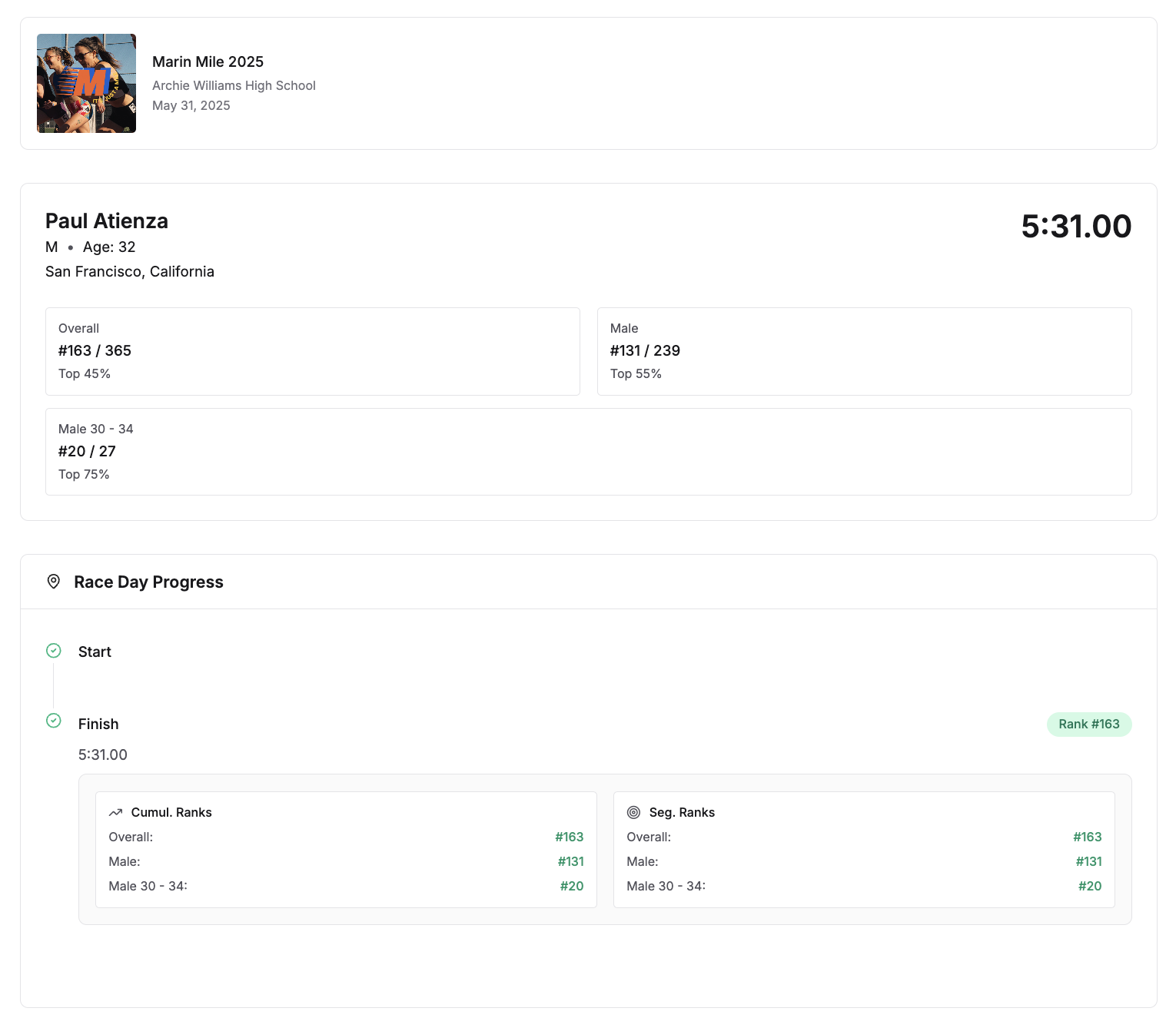Click the Rank #163 green badge
Screen dimensions: 1176x1028
[1088, 724]
